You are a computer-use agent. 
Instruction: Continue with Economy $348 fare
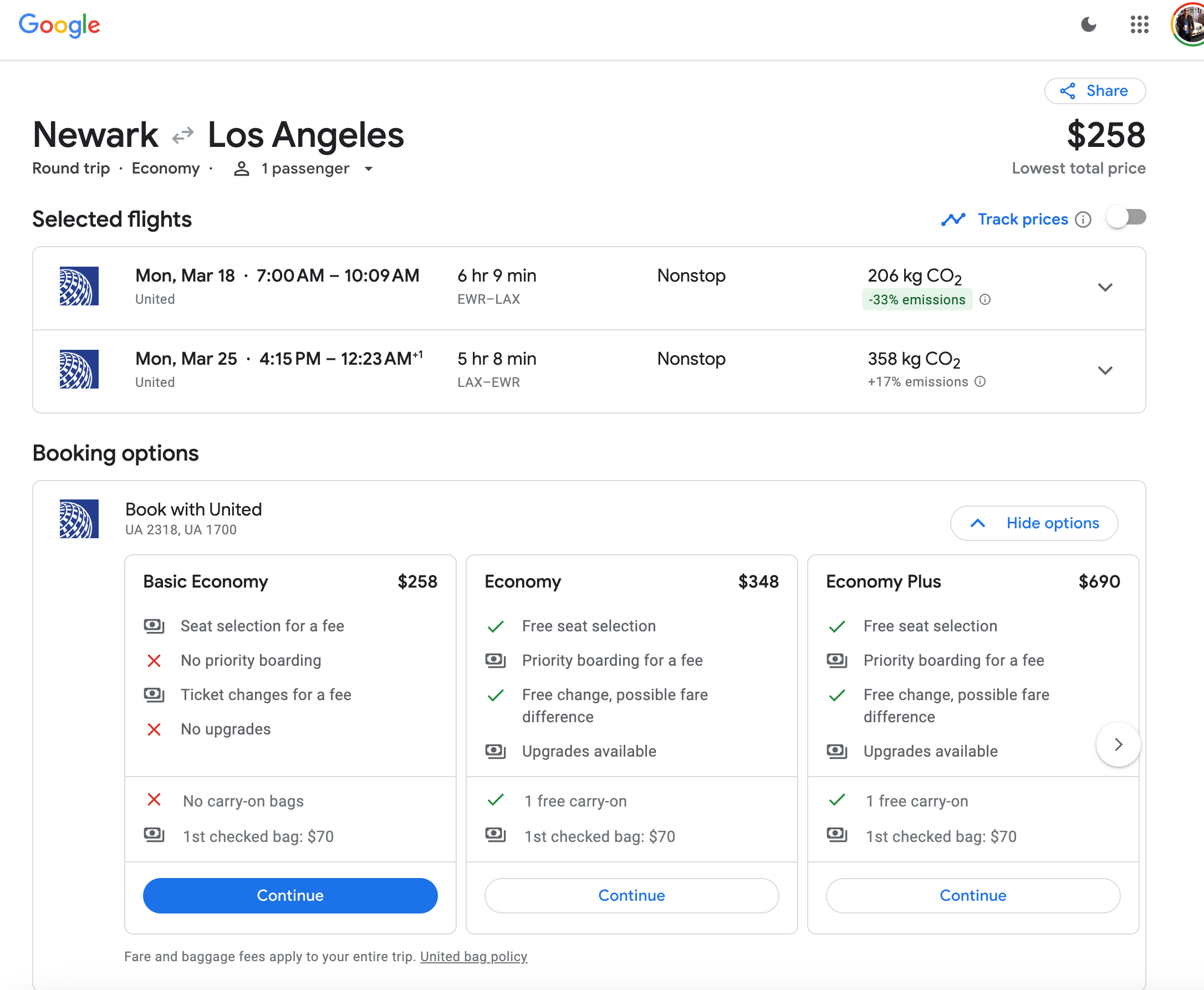click(x=631, y=895)
